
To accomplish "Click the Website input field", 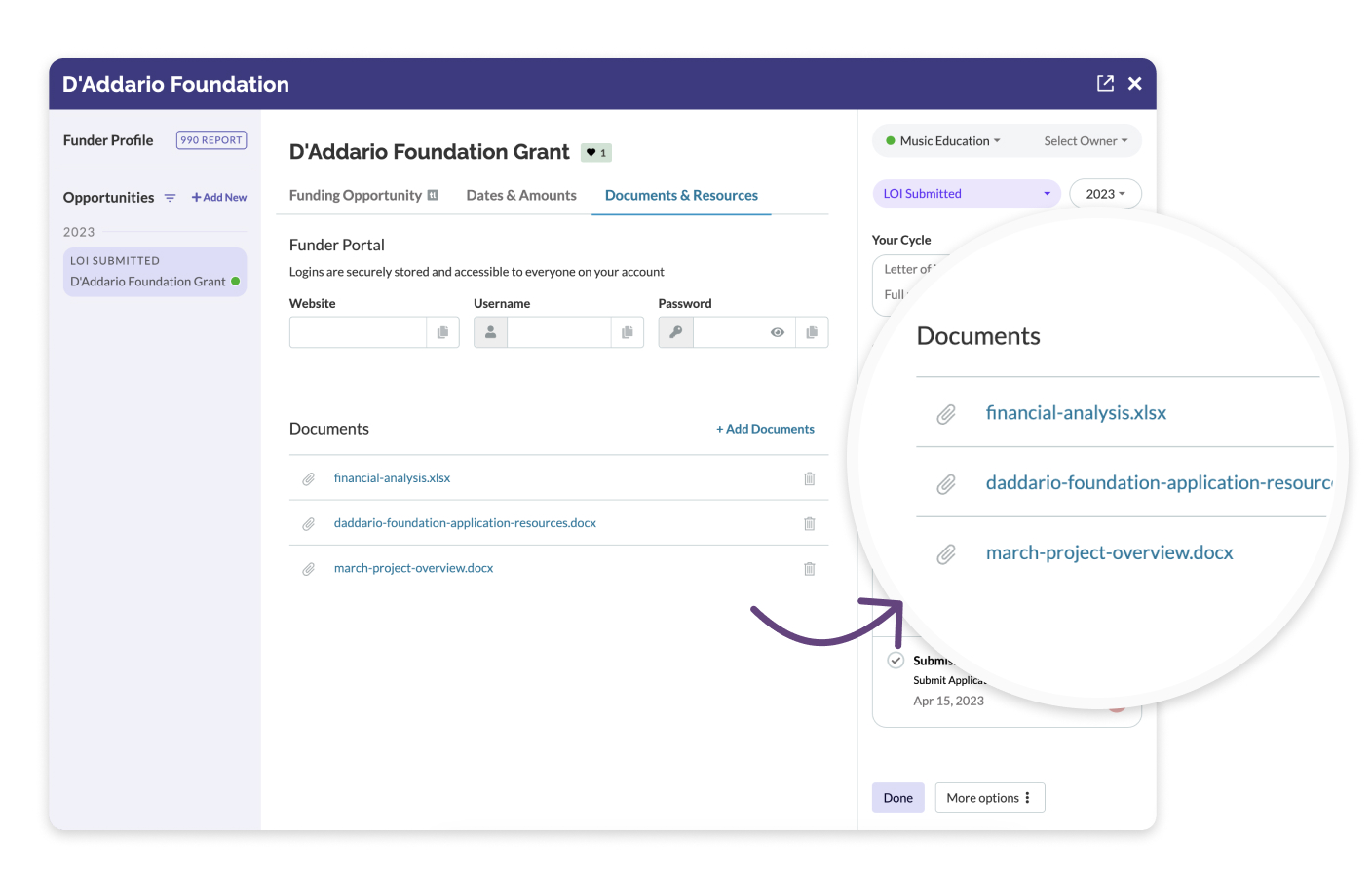I will (358, 332).
